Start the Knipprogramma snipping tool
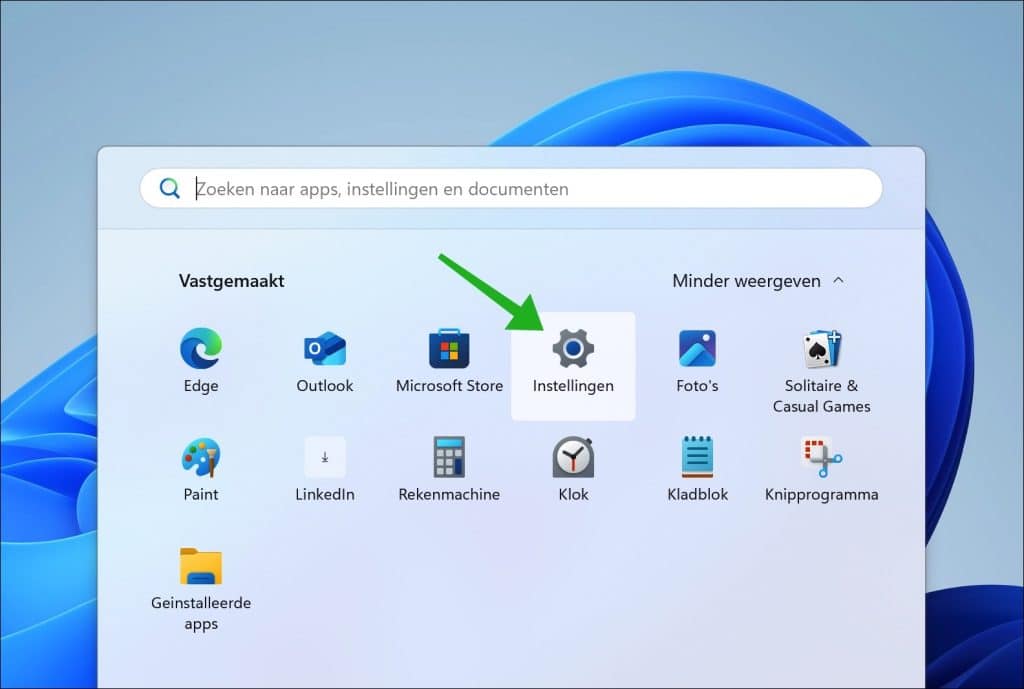Screen dimensions: 1024x689 pos(821,458)
